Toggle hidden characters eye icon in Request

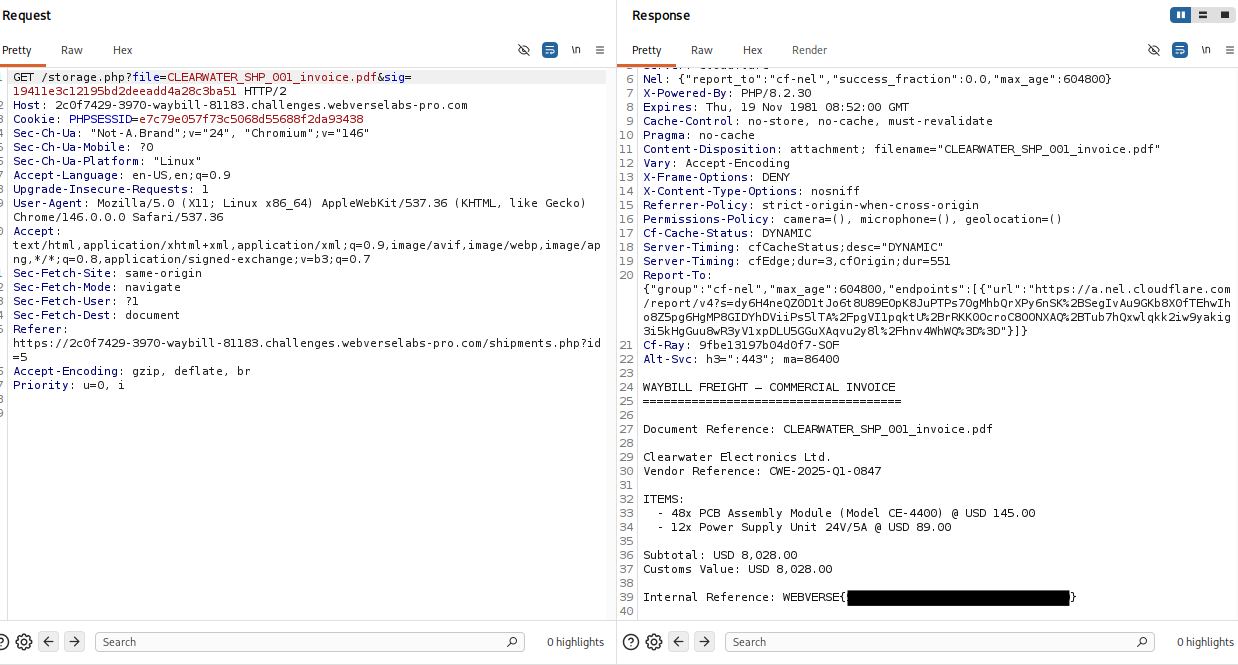(524, 50)
